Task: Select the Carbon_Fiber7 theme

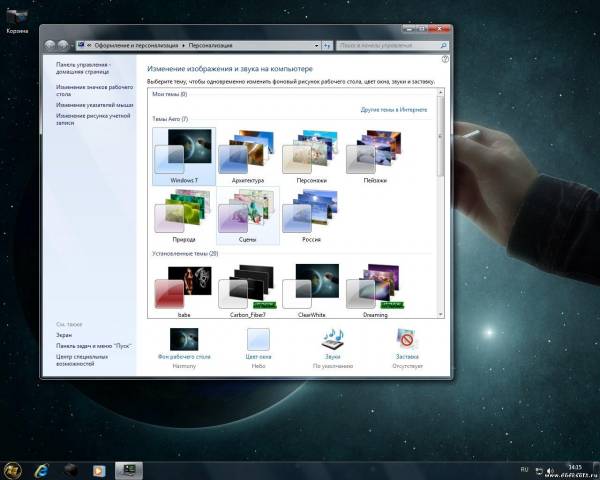Action: (x=248, y=290)
